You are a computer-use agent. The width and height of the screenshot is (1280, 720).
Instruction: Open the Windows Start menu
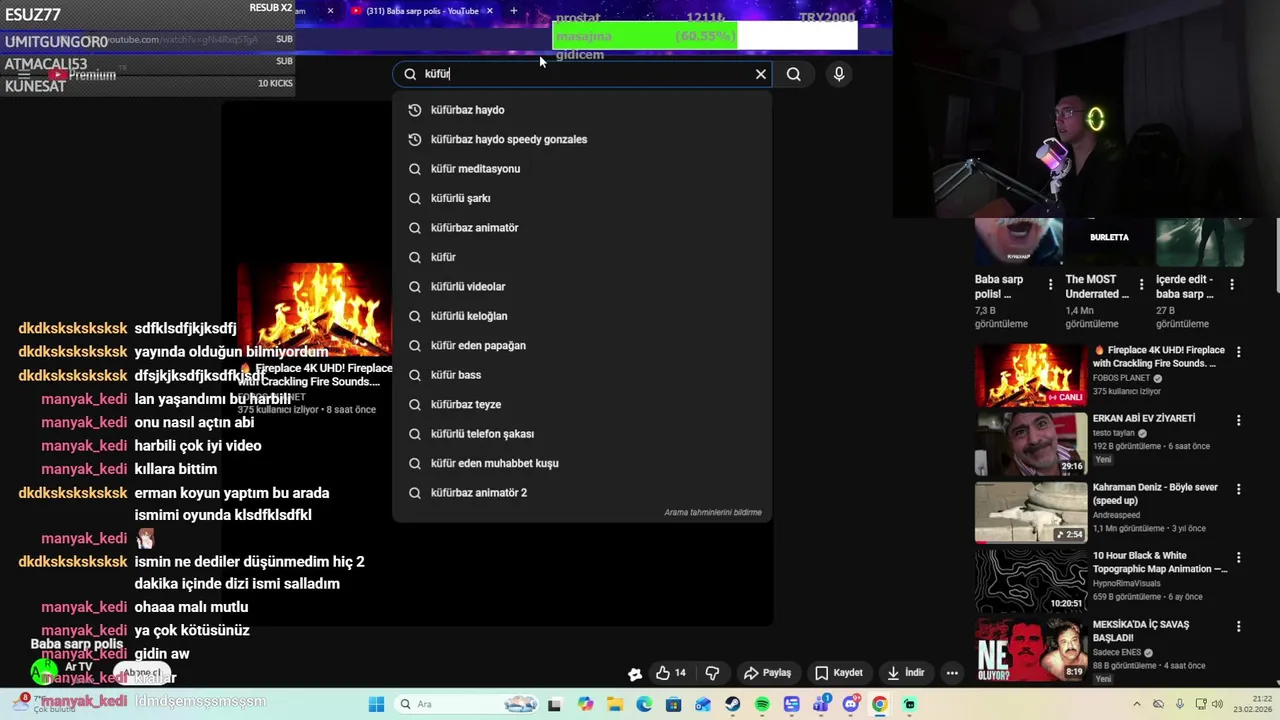click(376, 704)
